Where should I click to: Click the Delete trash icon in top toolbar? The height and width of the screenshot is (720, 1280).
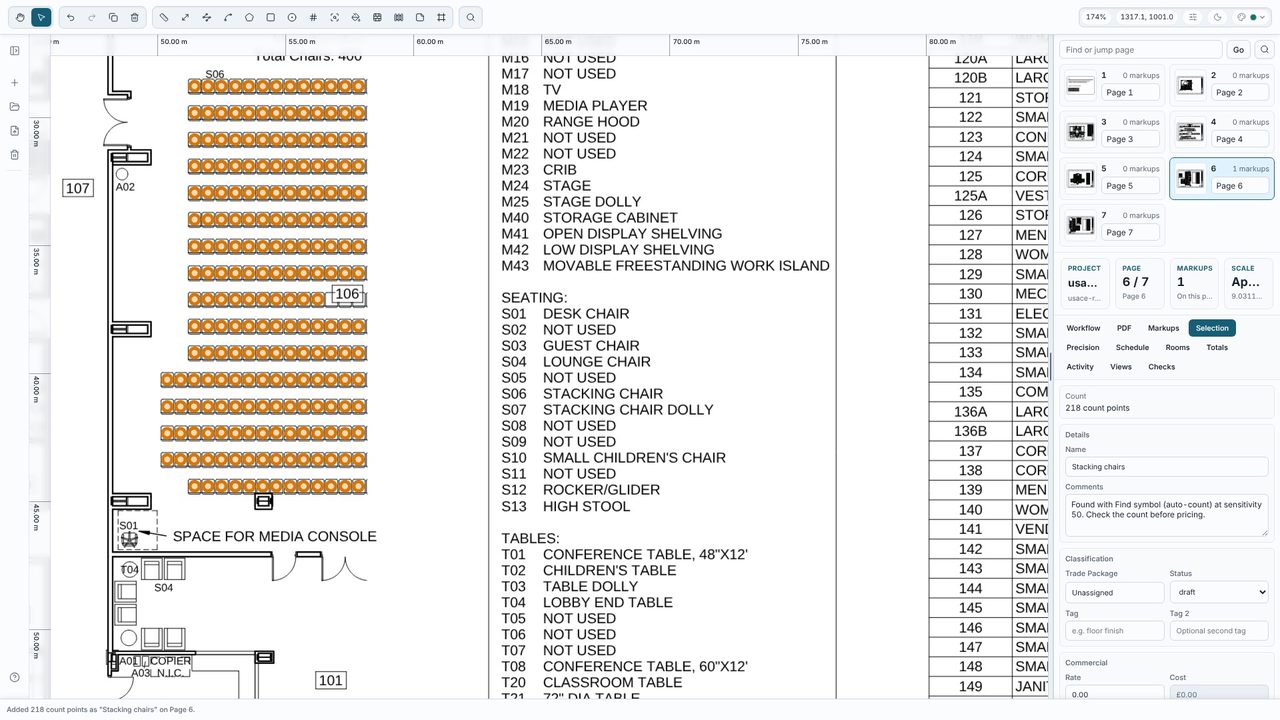pos(135,17)
